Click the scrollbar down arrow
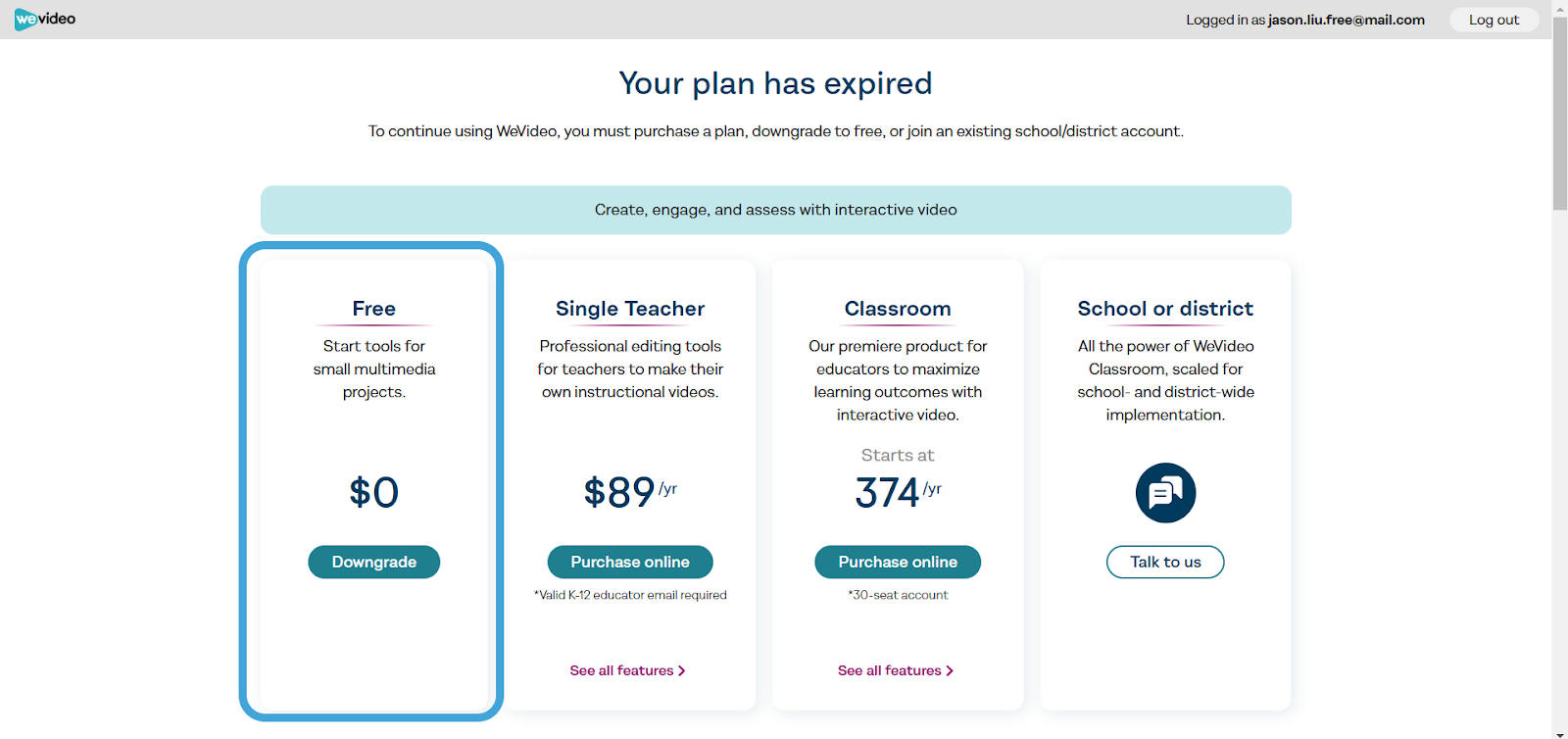Screen dimensions: 1568x739 pyautogui.click(x=1560, y=732)
